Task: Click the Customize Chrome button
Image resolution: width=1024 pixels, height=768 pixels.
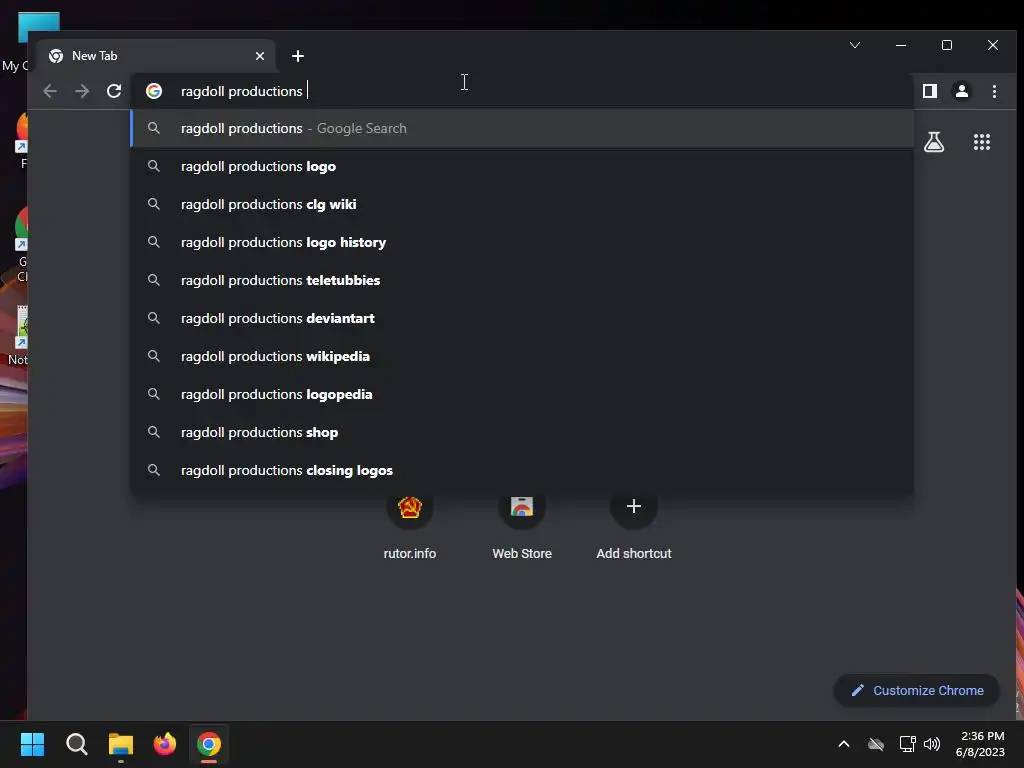Action: pyautogui.click(x=917, y=690)
